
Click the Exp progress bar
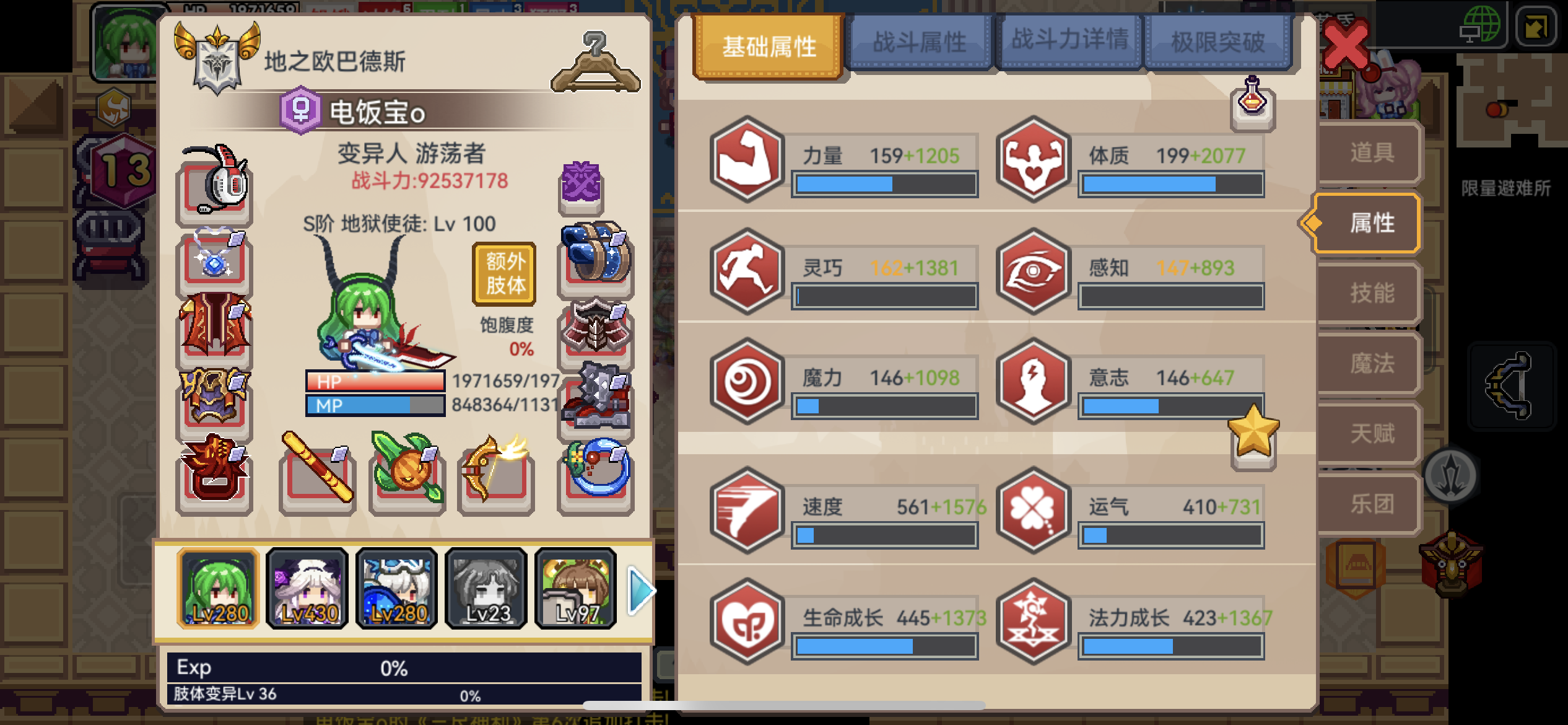click(404, 667)
